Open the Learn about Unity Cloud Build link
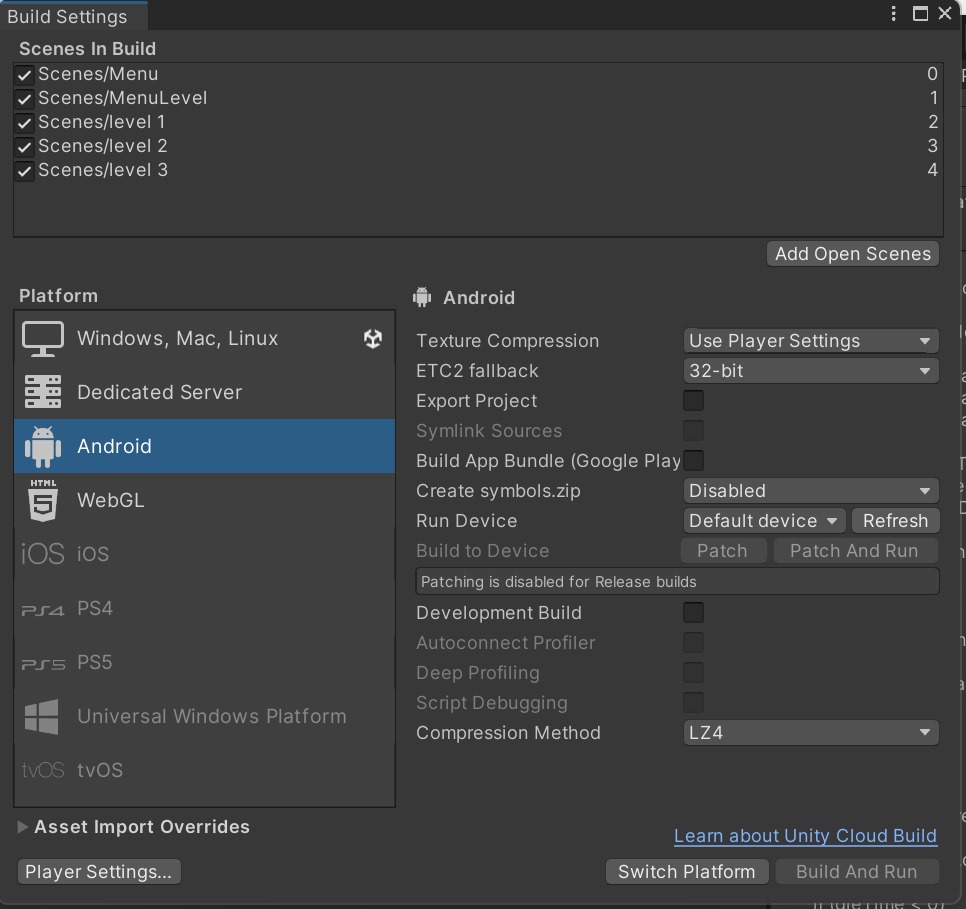 click(x=805, y=836)
